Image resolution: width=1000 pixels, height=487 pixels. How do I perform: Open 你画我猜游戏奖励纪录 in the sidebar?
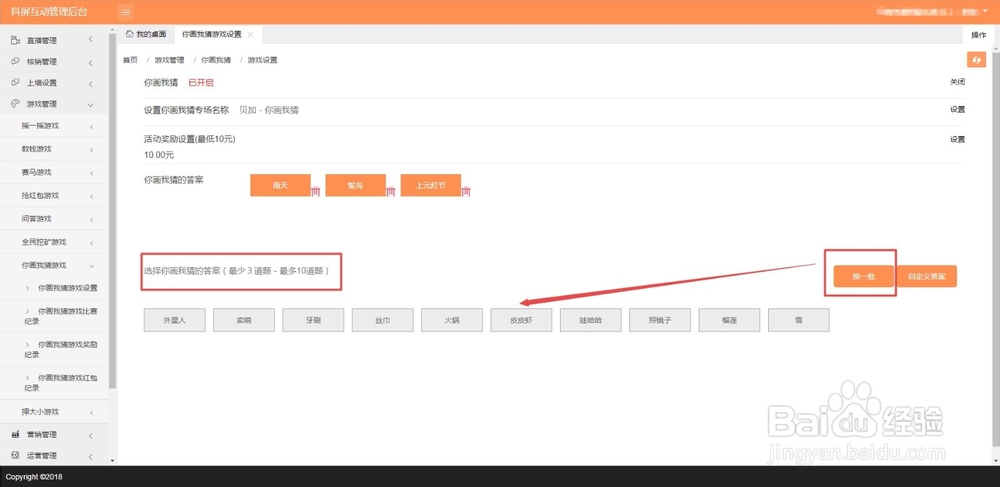pos(61,349)
